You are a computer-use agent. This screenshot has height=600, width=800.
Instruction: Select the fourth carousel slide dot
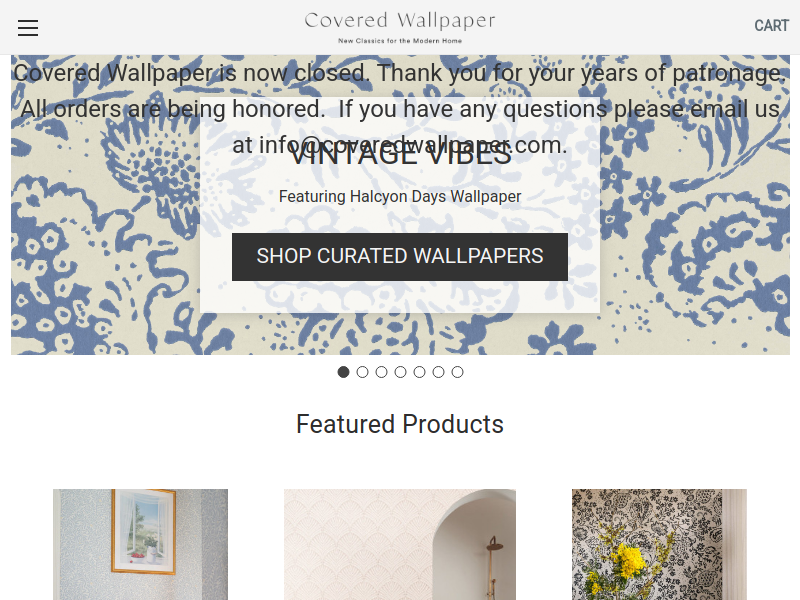pos(401,372)
